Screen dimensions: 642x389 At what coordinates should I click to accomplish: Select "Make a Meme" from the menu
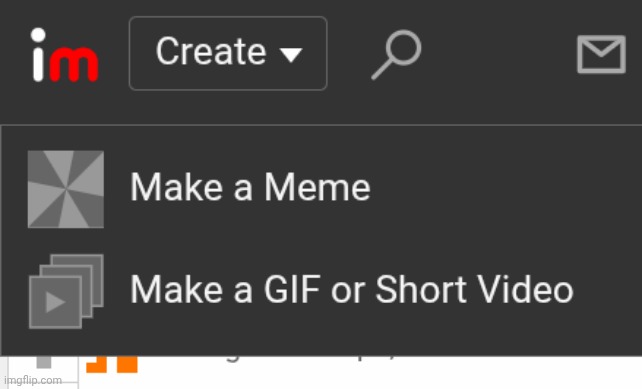(321, 188)
